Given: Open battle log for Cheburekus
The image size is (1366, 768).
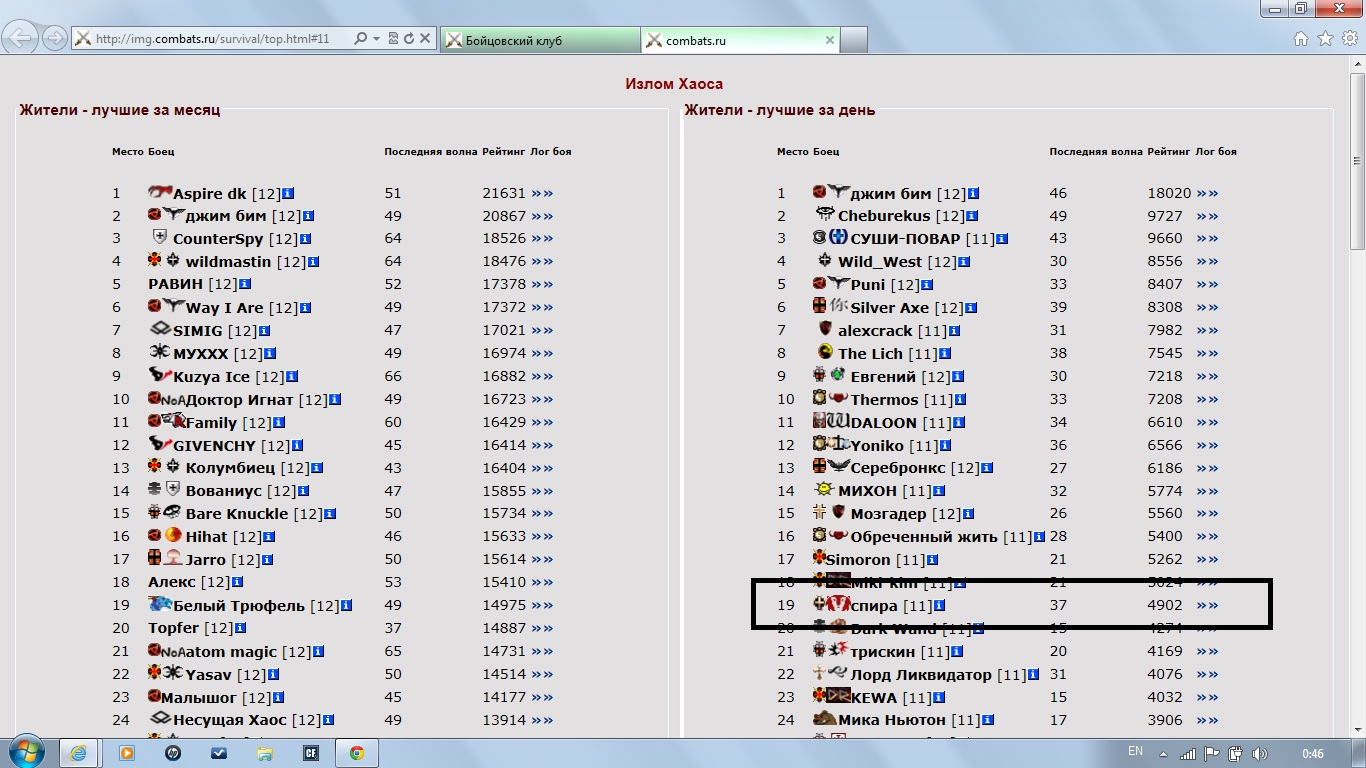Looking at the screenshot, I should click(1207, 216).
